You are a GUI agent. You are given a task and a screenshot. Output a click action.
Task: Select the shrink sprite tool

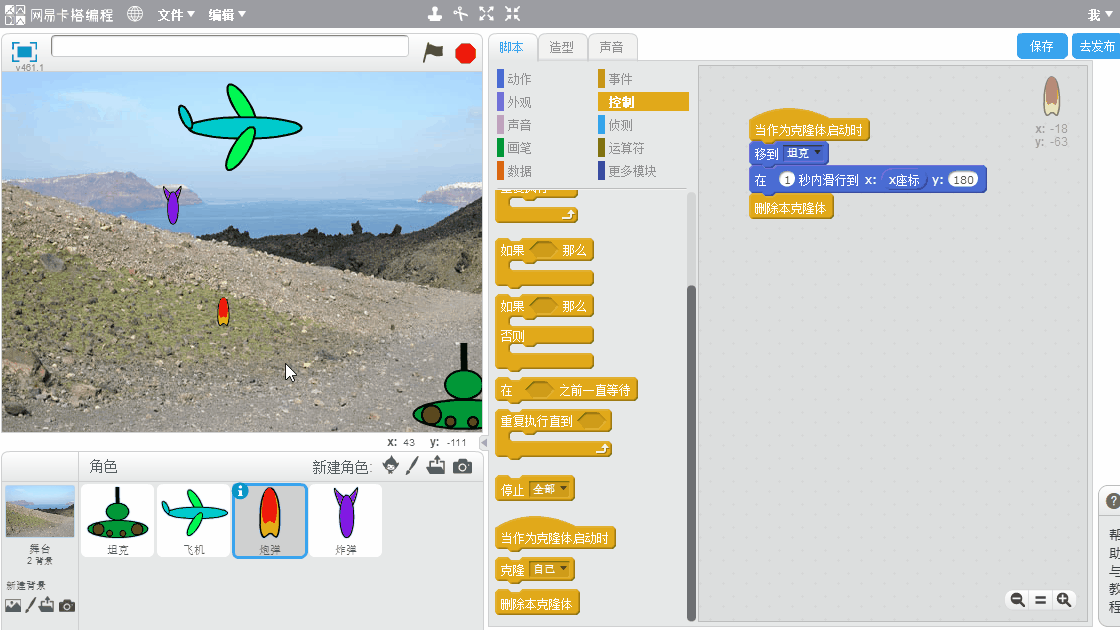(512, 14)
